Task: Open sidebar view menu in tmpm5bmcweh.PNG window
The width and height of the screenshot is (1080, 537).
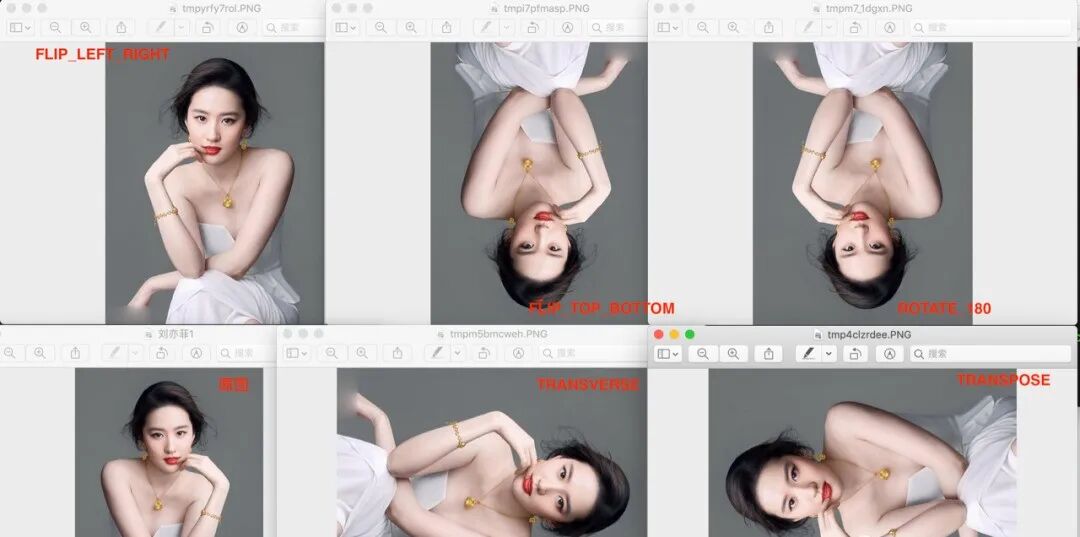Action: click(295, 353)
